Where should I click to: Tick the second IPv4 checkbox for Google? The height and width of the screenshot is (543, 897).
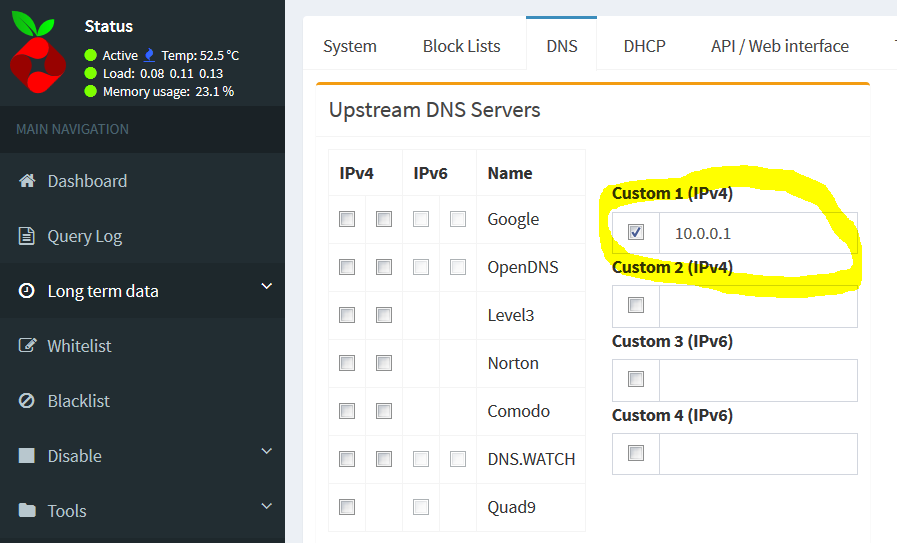[x=384, y=219]
